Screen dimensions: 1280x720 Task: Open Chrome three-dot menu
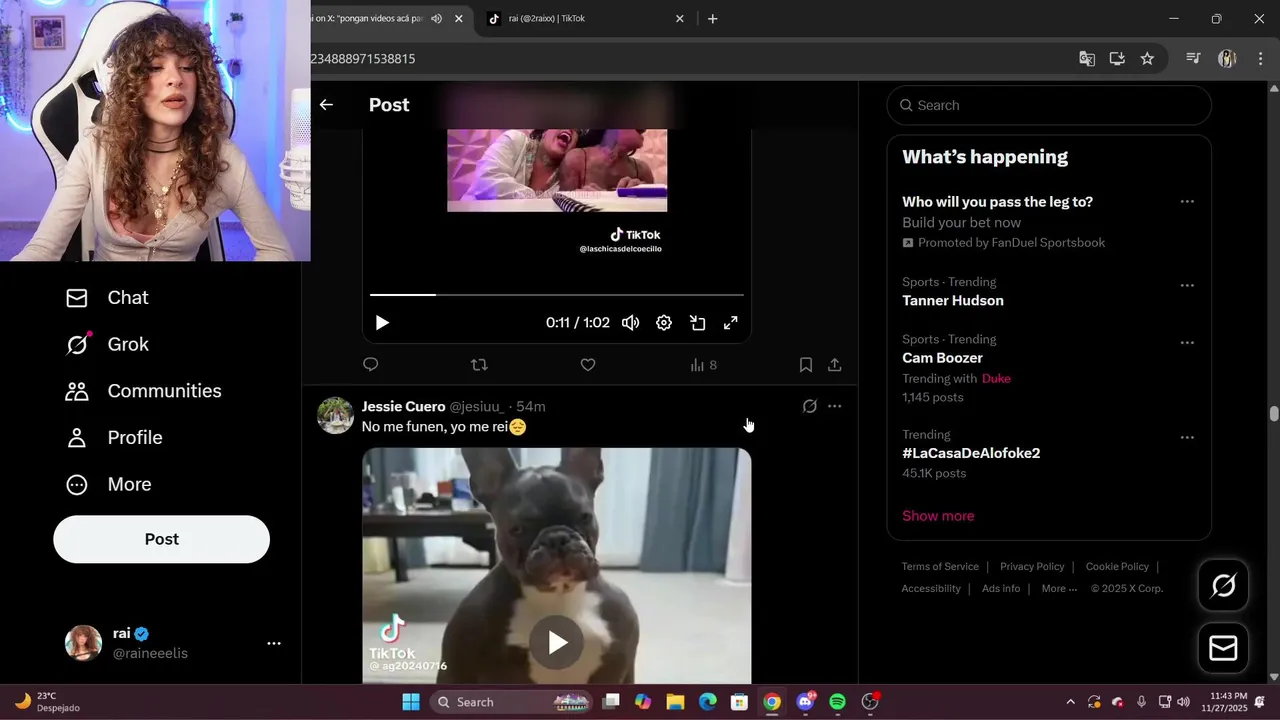pyautogui.click(x=1260, y=59)
